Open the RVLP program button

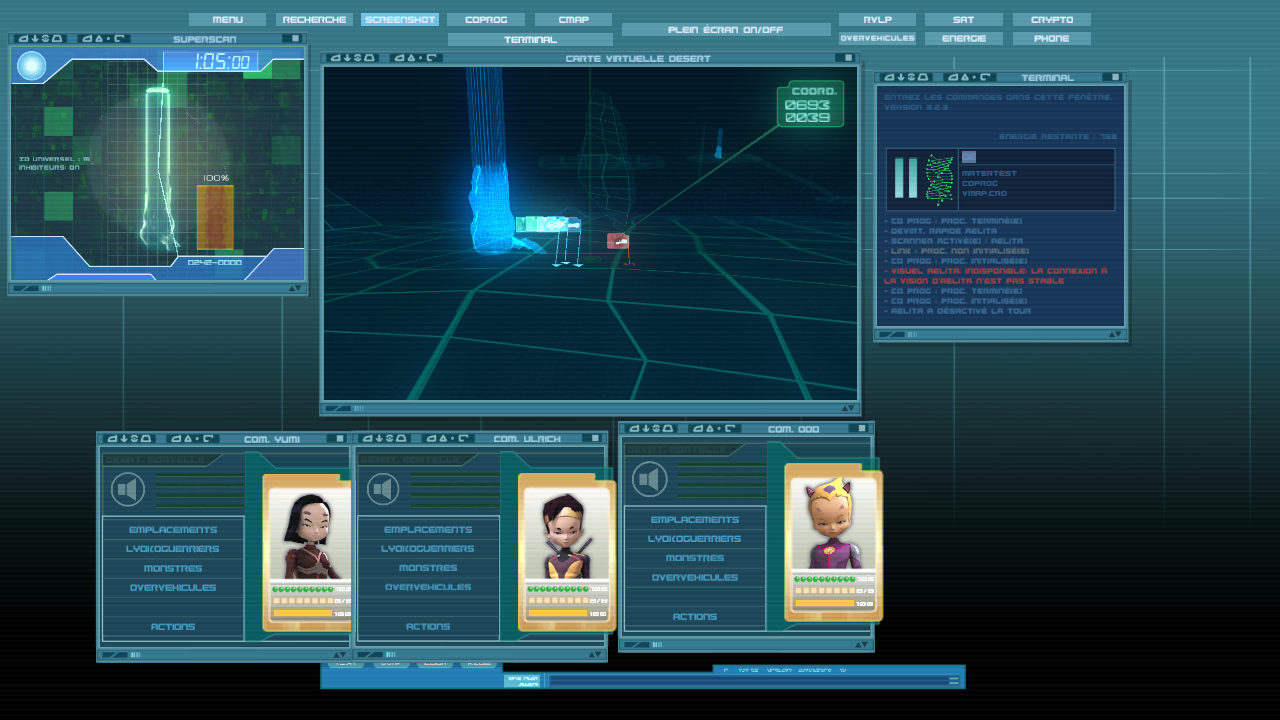(x=877, y=19)
